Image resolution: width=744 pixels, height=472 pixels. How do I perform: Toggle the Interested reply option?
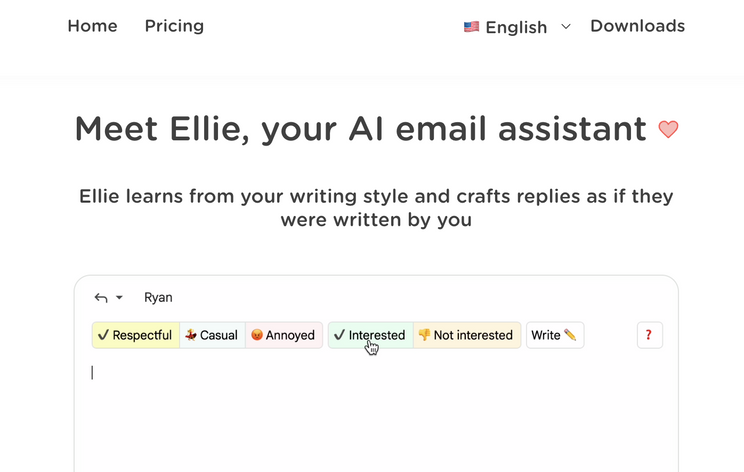[x=376, y=335]
